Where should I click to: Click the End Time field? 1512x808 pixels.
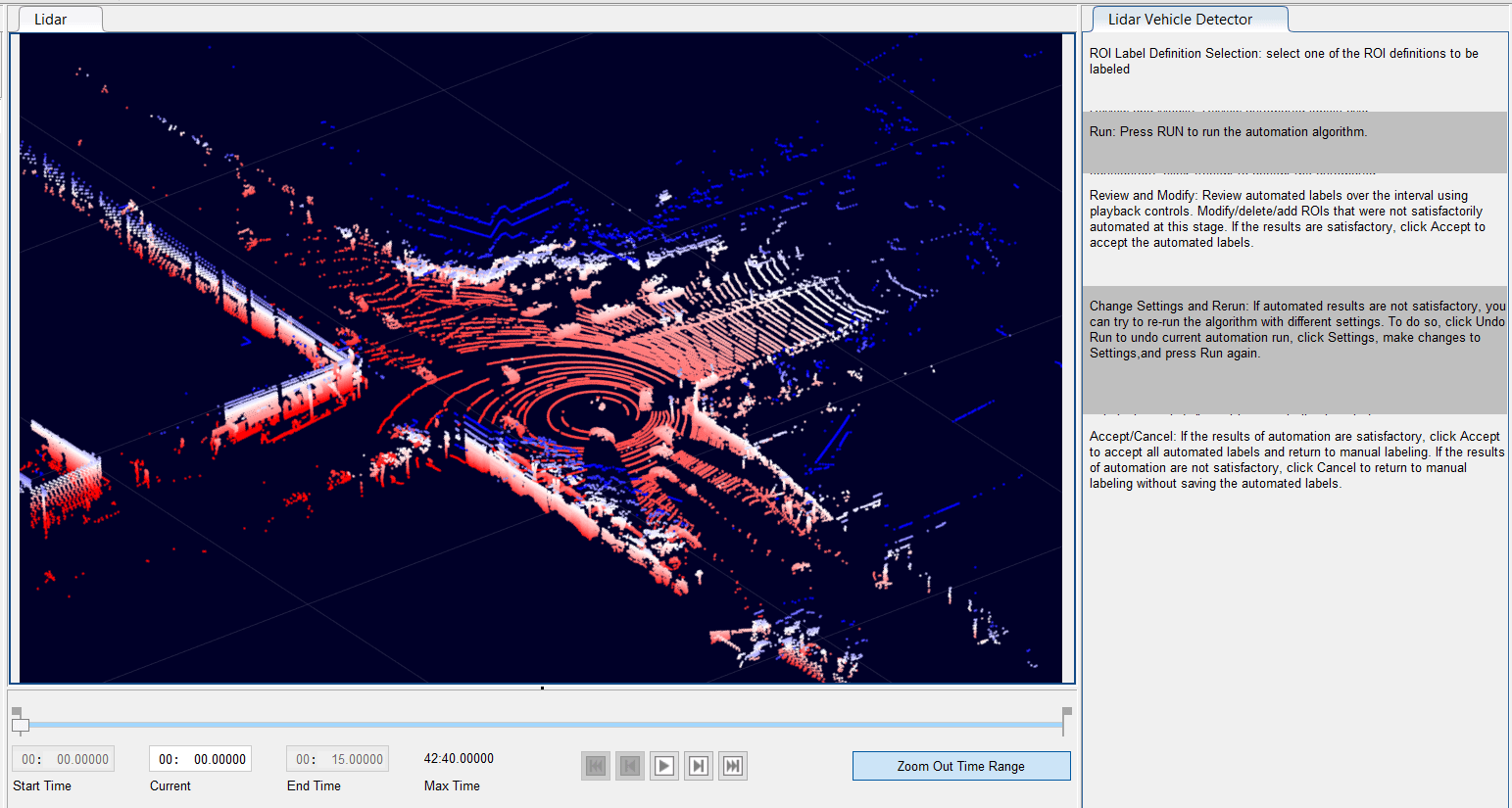point(338,759)
